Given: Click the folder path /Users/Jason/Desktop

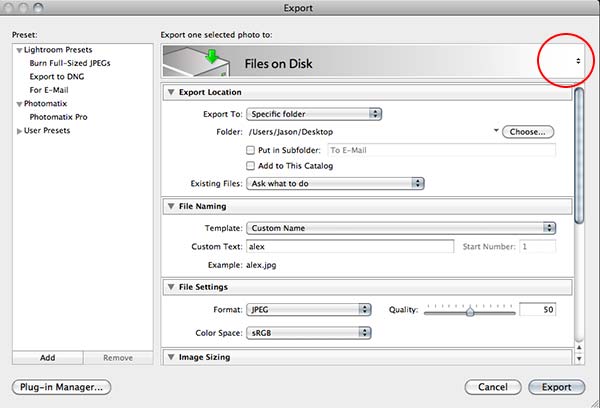Looking at the screenshot, I should click(291, 132).
